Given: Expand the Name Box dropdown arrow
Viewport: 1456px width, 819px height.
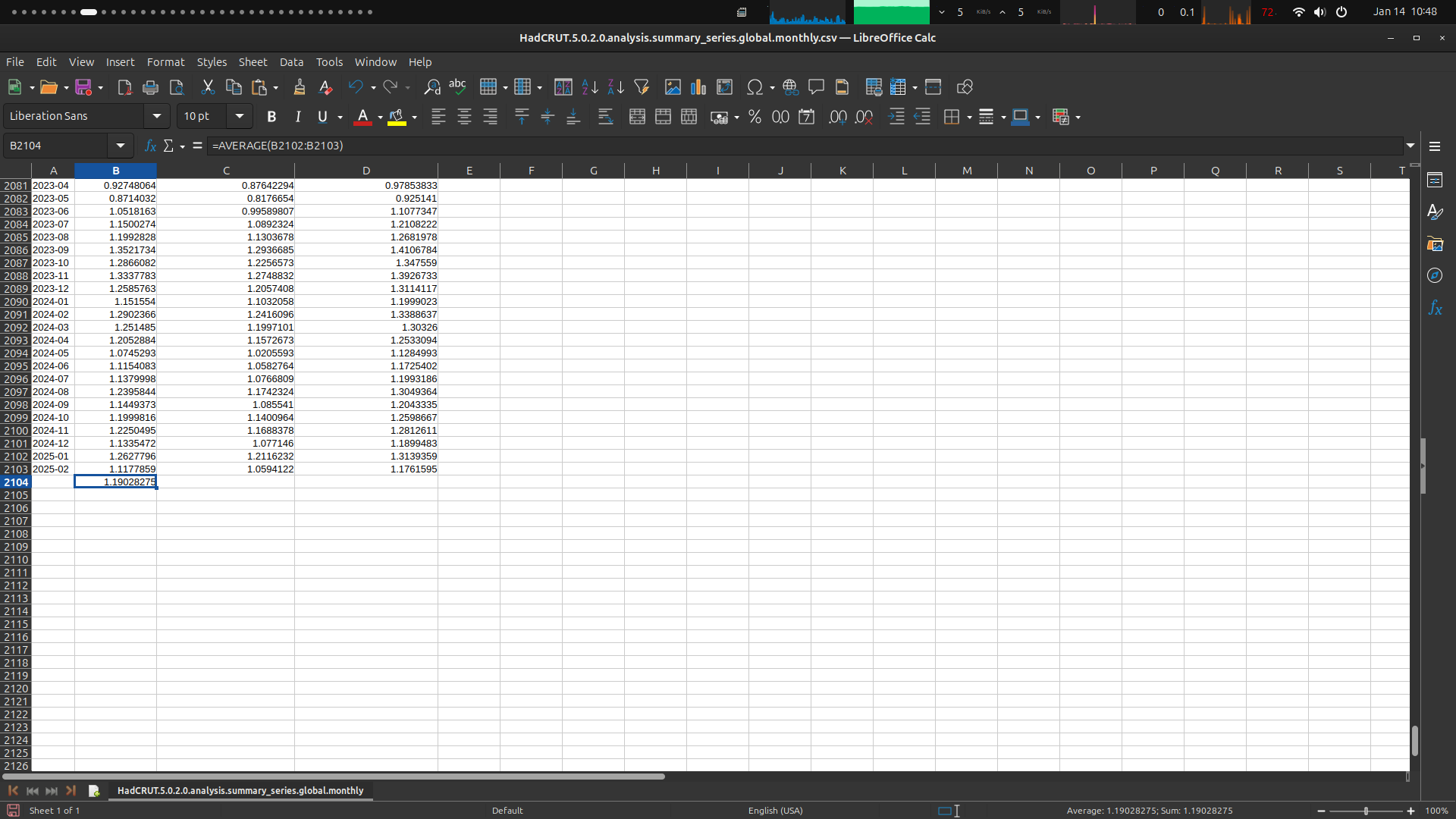Looking at the screenshot, I should tap(121, 146).
